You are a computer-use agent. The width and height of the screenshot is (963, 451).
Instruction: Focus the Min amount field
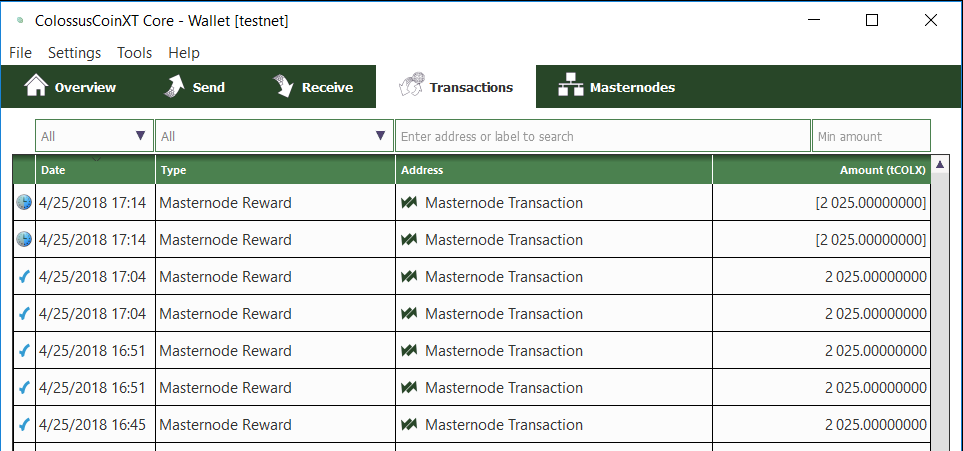[x=871, y=136]
